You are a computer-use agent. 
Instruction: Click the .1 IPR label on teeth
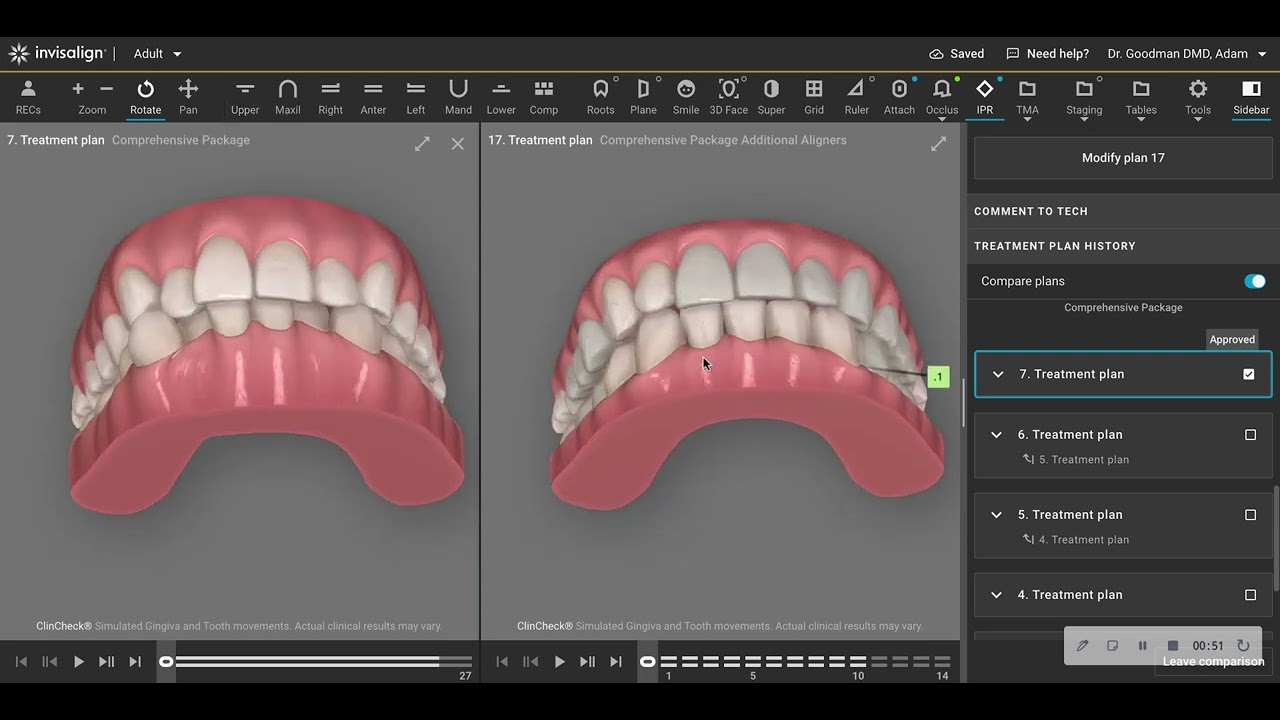click(x=938, y=377)
